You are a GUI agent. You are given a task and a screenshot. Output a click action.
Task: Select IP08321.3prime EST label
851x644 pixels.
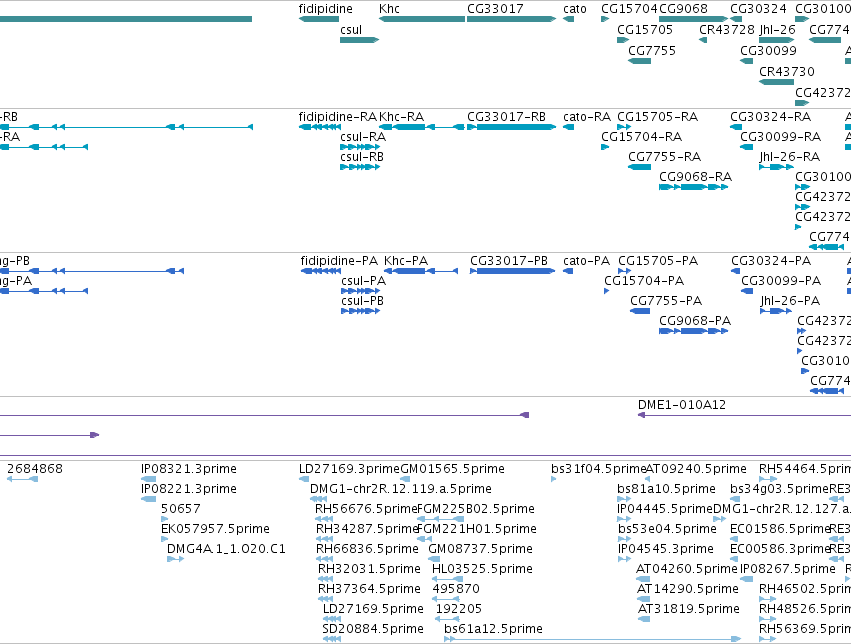pos(188,469)
